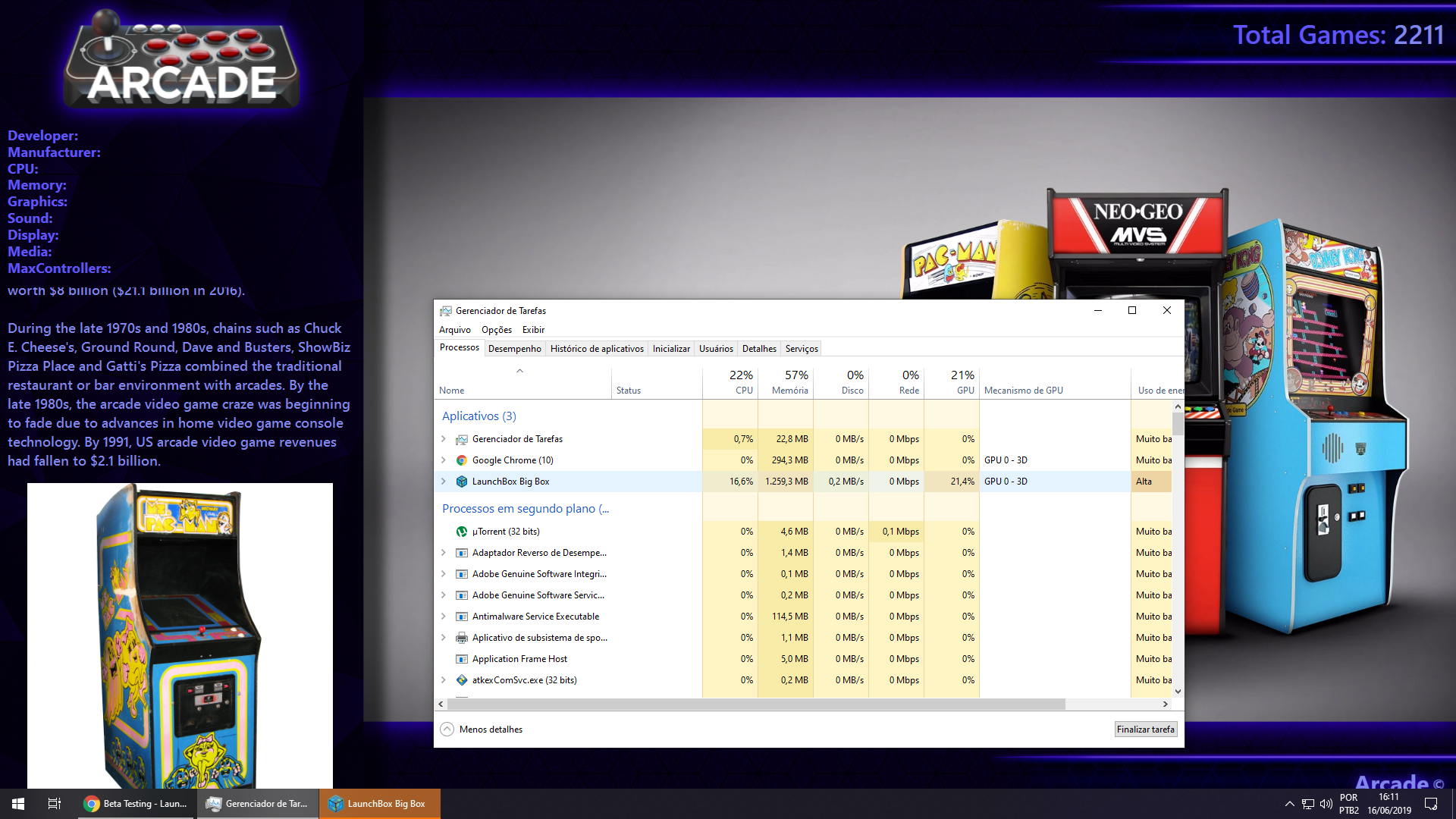Expand Adobe Genuine Software Integrity row
1456x819 pixels.
(x=444, y=574)
